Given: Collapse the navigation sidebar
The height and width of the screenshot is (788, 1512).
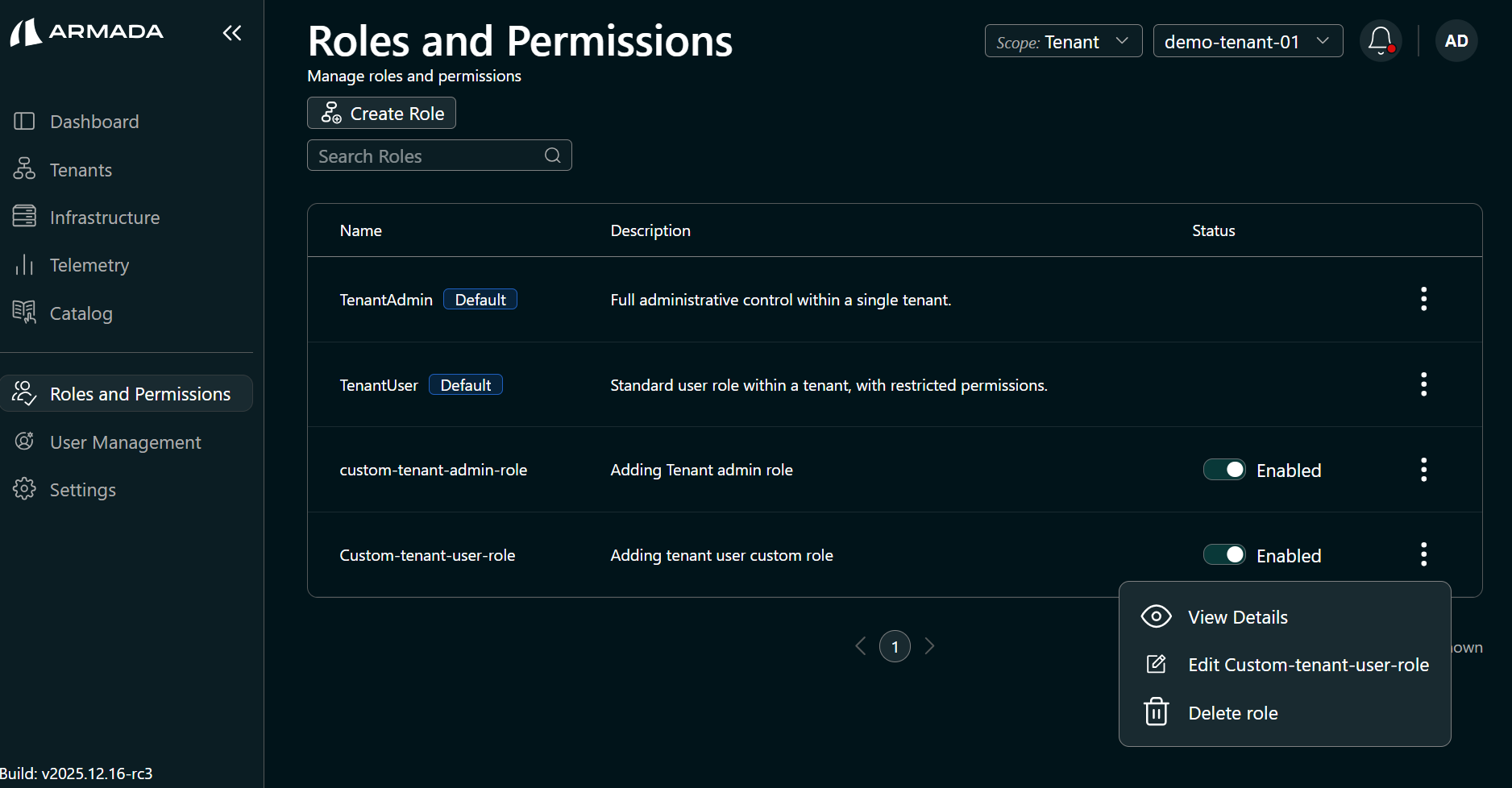Looking at the screenshot, I should [232, 33].
